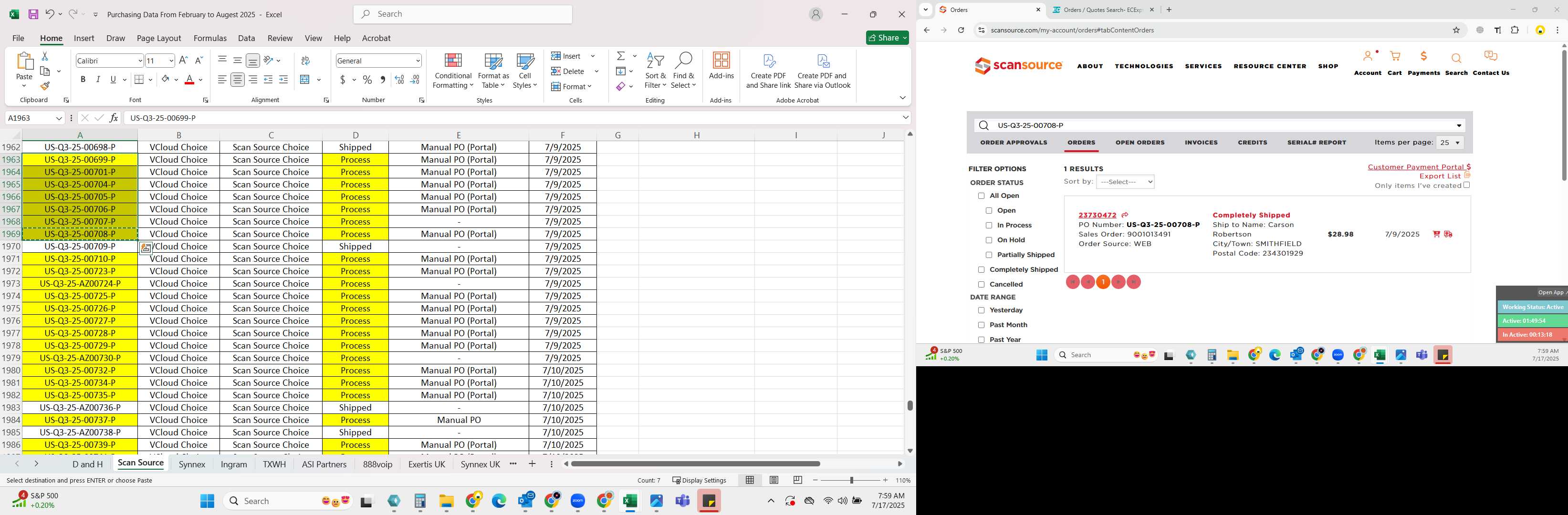Click the Insert Function fx icon
The width and height of the screenshot is (1568, 515).
click(113, 118)
